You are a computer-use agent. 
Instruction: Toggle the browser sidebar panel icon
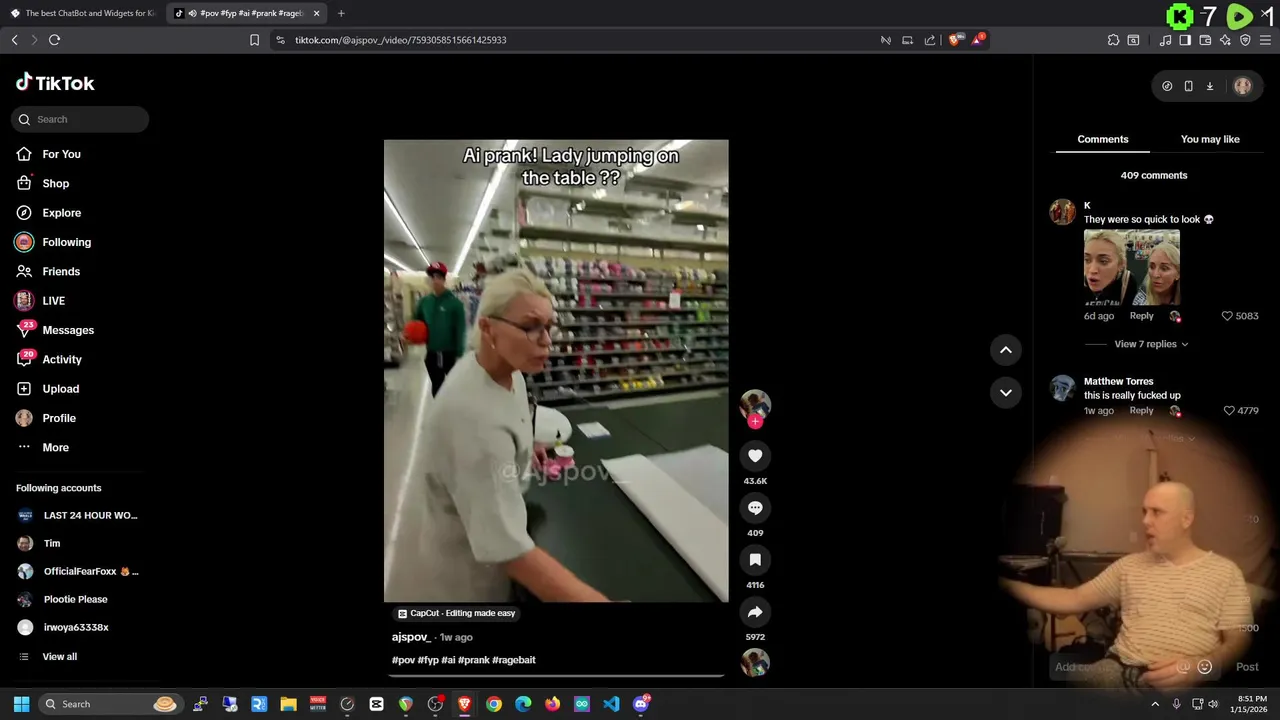(x=1185, y=40)
